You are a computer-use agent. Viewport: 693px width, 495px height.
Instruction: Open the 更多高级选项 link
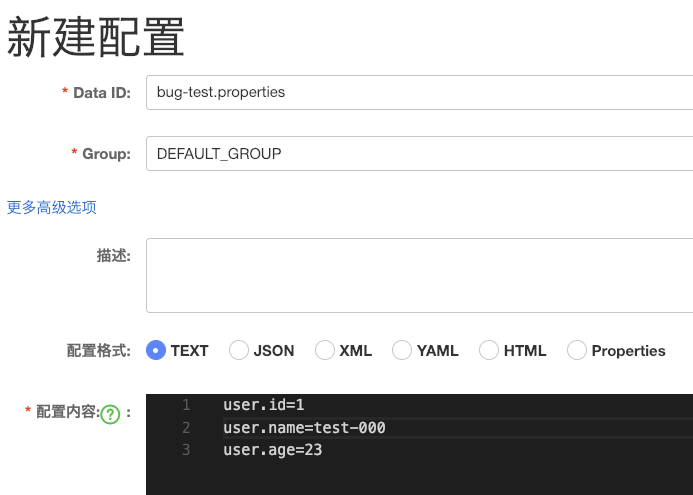[52, 207]
